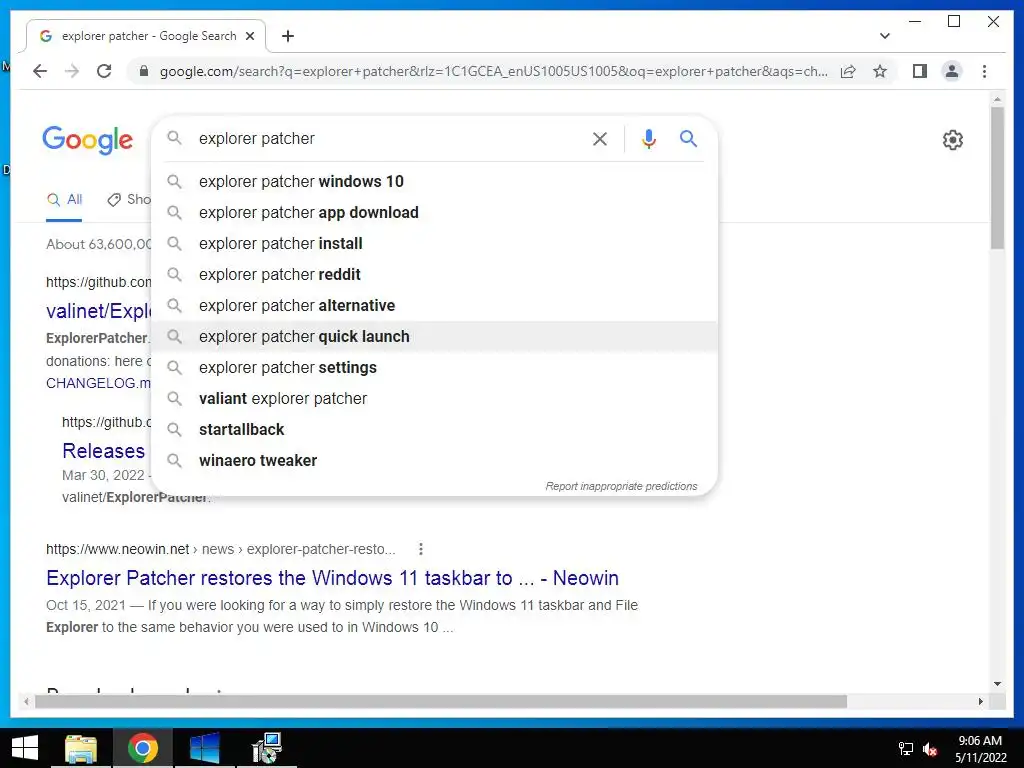Viewport: 1024px width, 768px height.
Task: Choose suggestion explorer patcher app download
Action: pyautogui.click(x=434, y=212)
